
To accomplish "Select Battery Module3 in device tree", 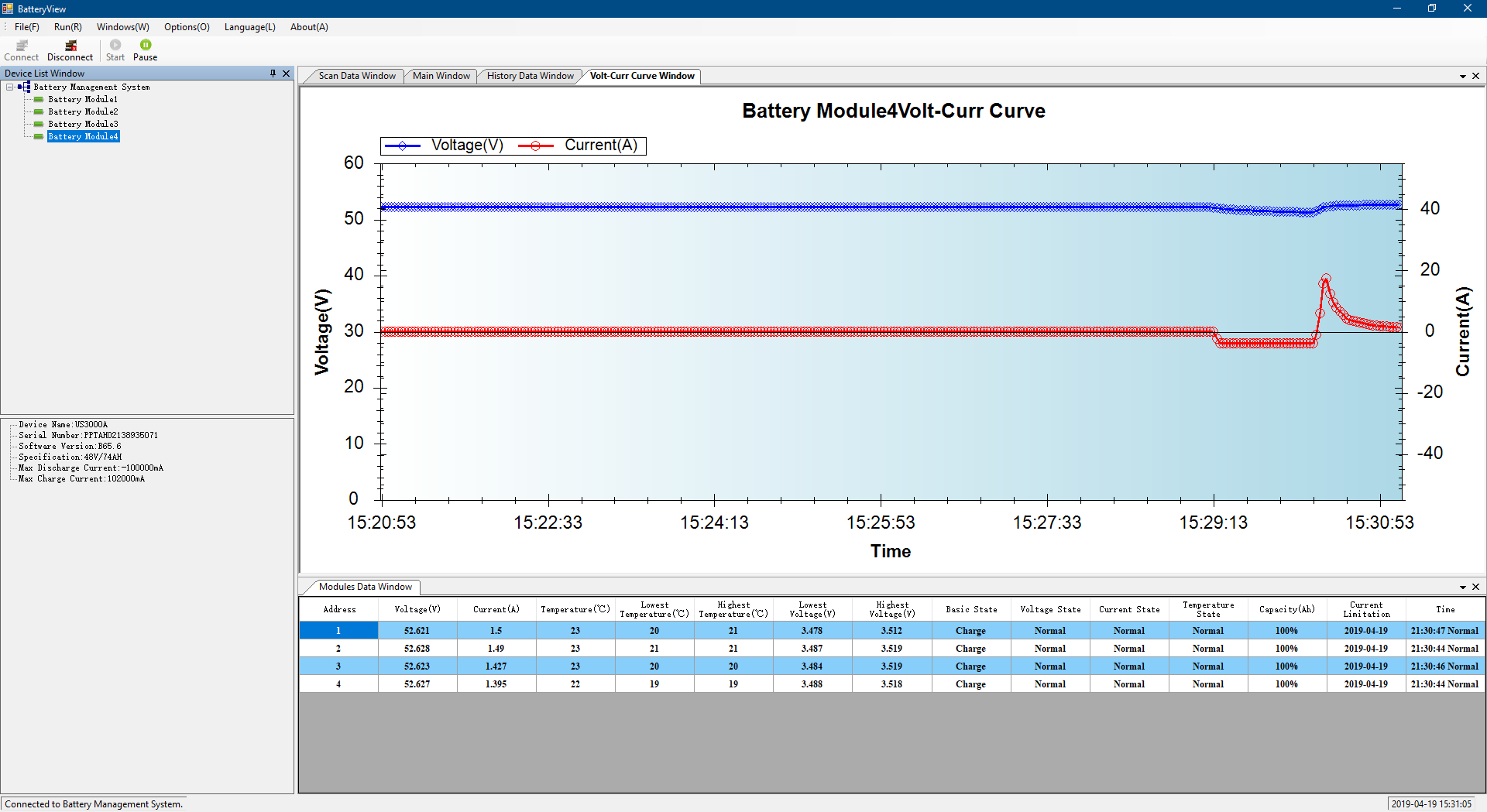I will point(82,124).
